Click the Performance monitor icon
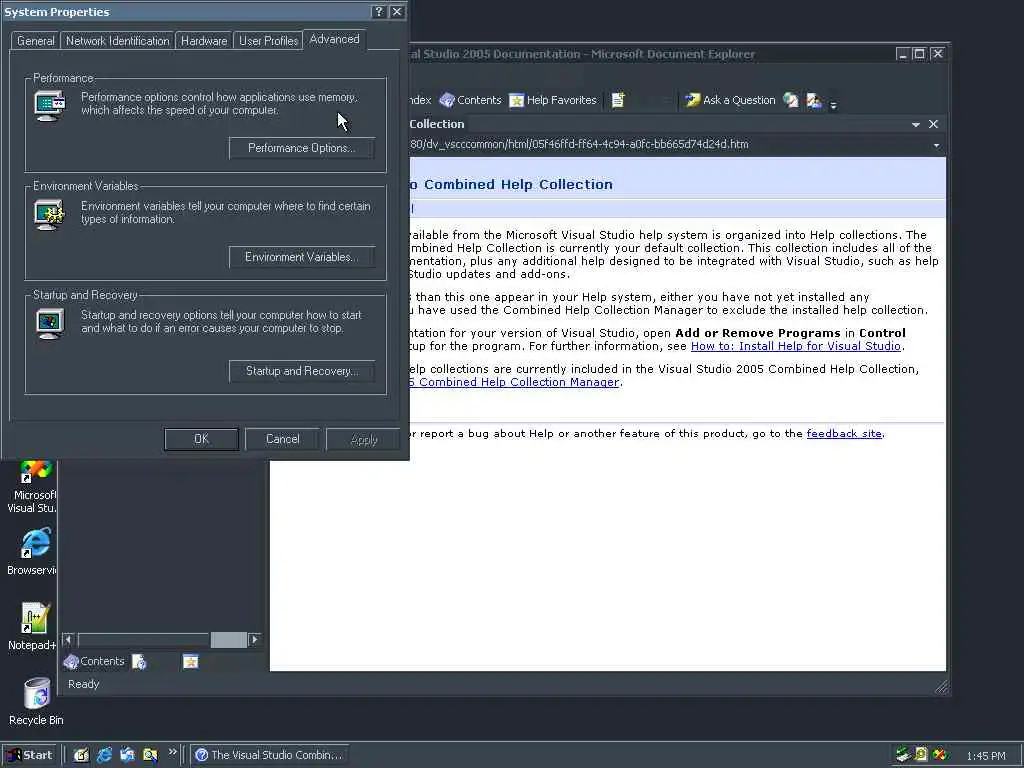1024x768 pixels. click(50, 106)
